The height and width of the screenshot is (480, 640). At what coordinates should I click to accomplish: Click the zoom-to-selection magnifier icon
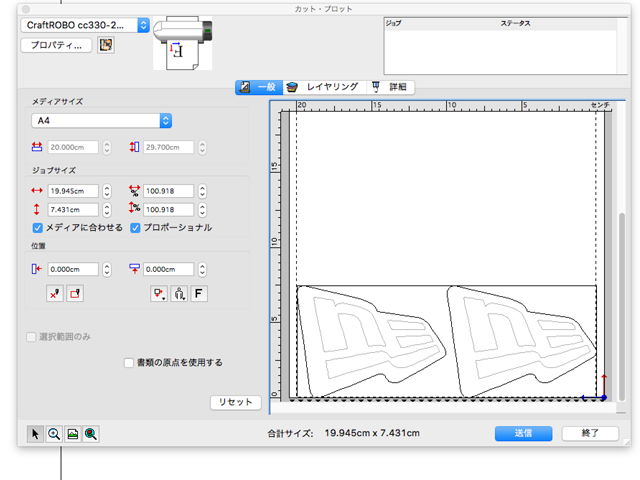[x=90, y=434]
